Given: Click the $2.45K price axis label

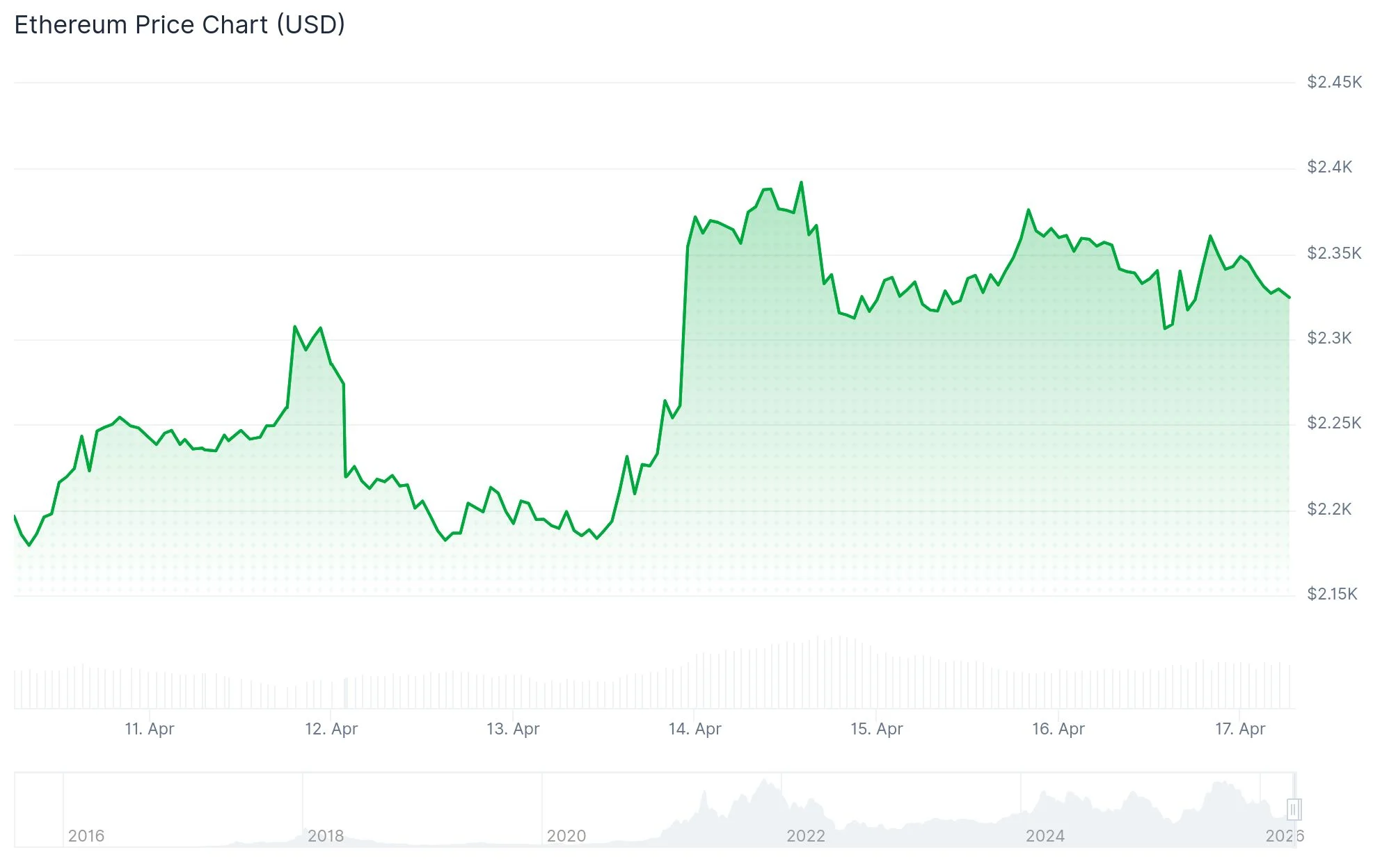Looking at the screenshot, I should (x=1334, y=82).
